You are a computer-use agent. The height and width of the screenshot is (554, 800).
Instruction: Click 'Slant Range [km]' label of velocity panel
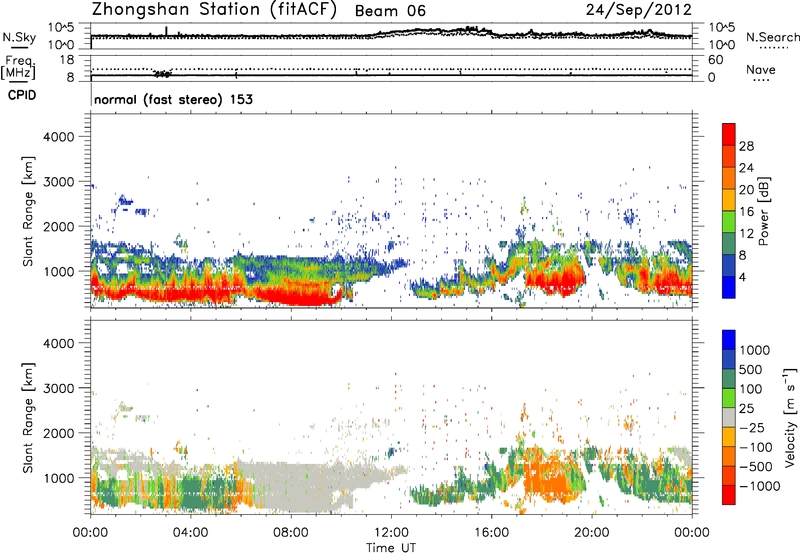coord(28,417)
